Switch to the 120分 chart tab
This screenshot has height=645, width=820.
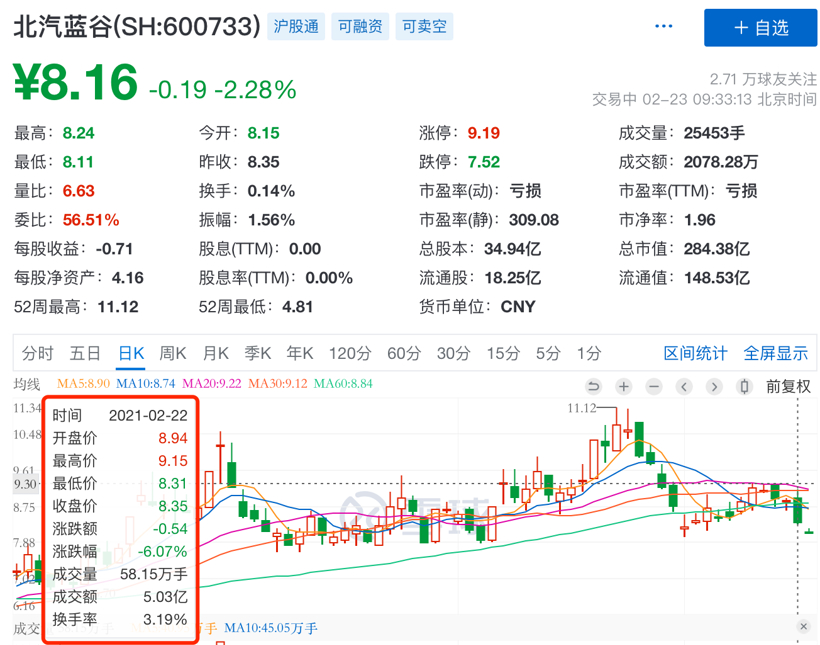[350, 353]
